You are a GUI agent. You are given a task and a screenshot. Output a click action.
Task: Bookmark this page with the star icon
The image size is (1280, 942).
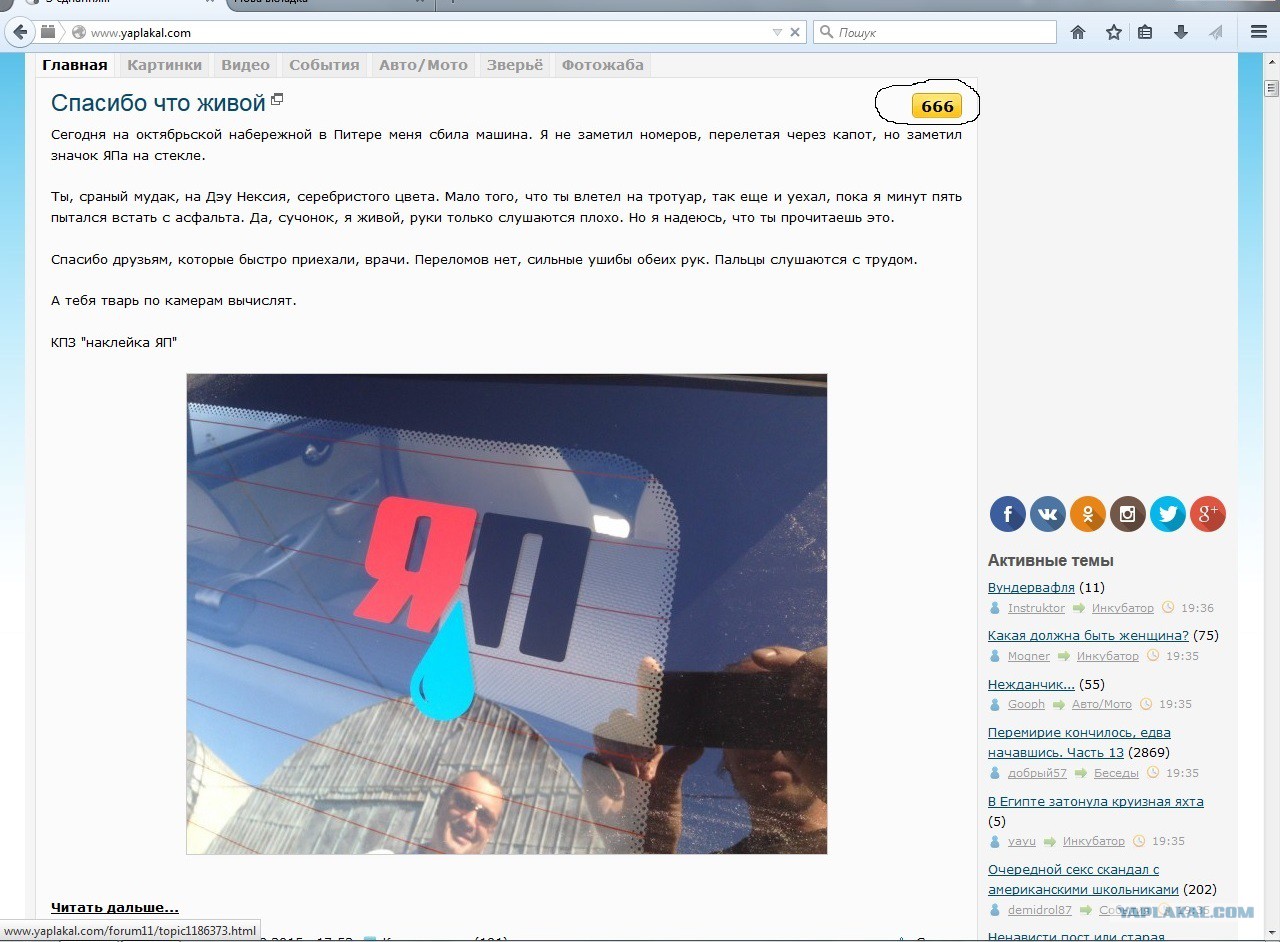coord(1114,32)
